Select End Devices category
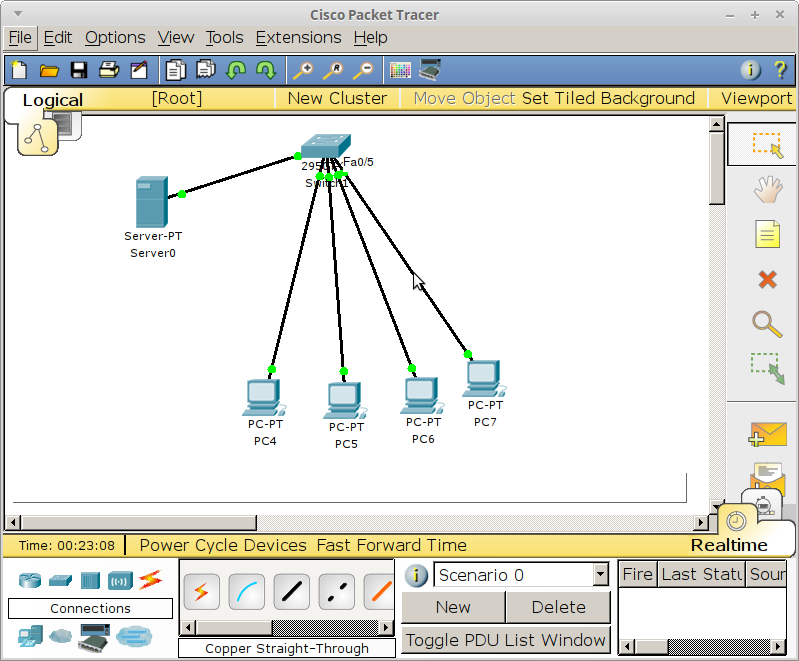 click(x=31, y=636)
